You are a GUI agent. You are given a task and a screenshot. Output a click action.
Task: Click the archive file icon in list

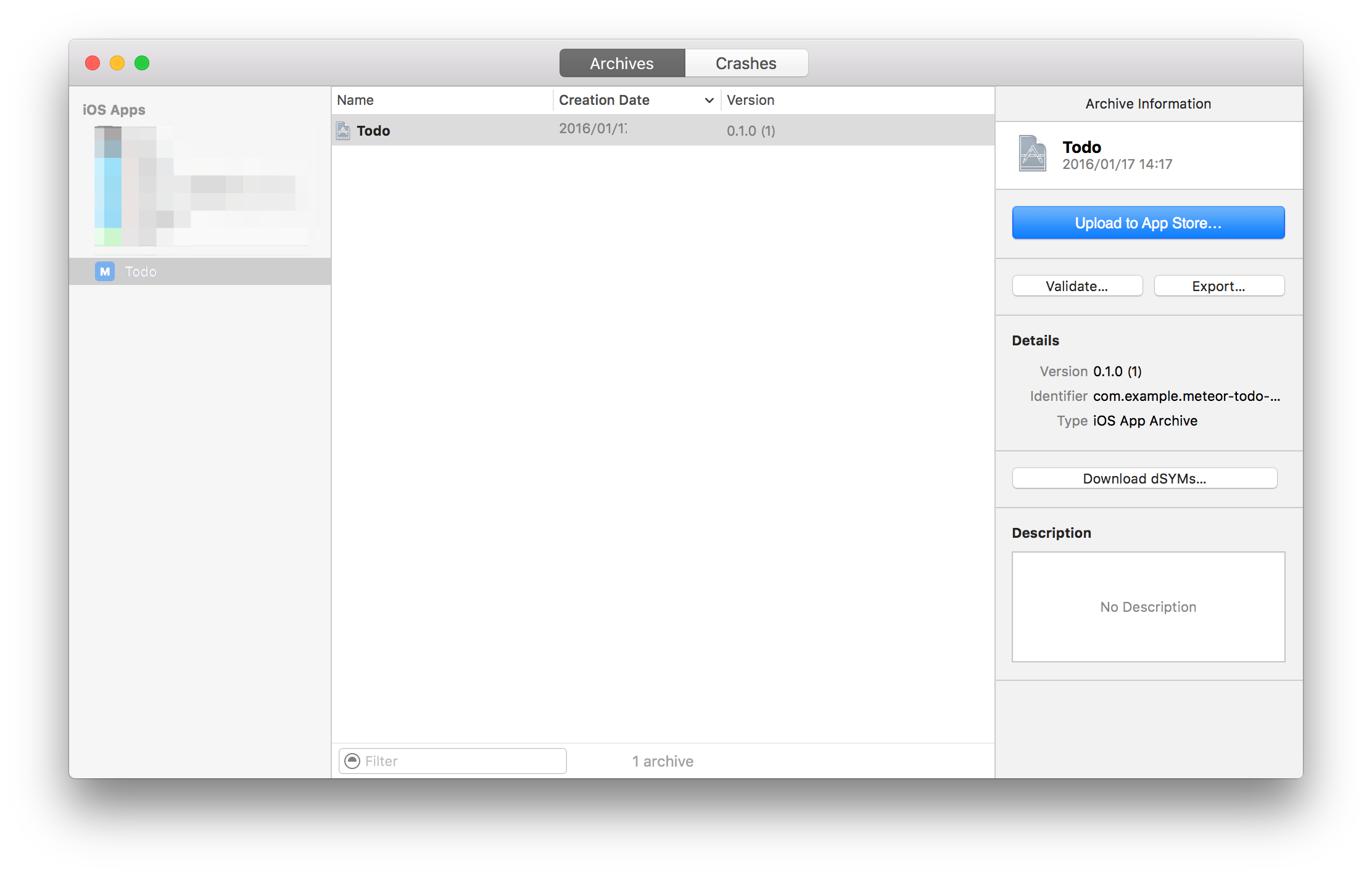click(x=344, y=130)
